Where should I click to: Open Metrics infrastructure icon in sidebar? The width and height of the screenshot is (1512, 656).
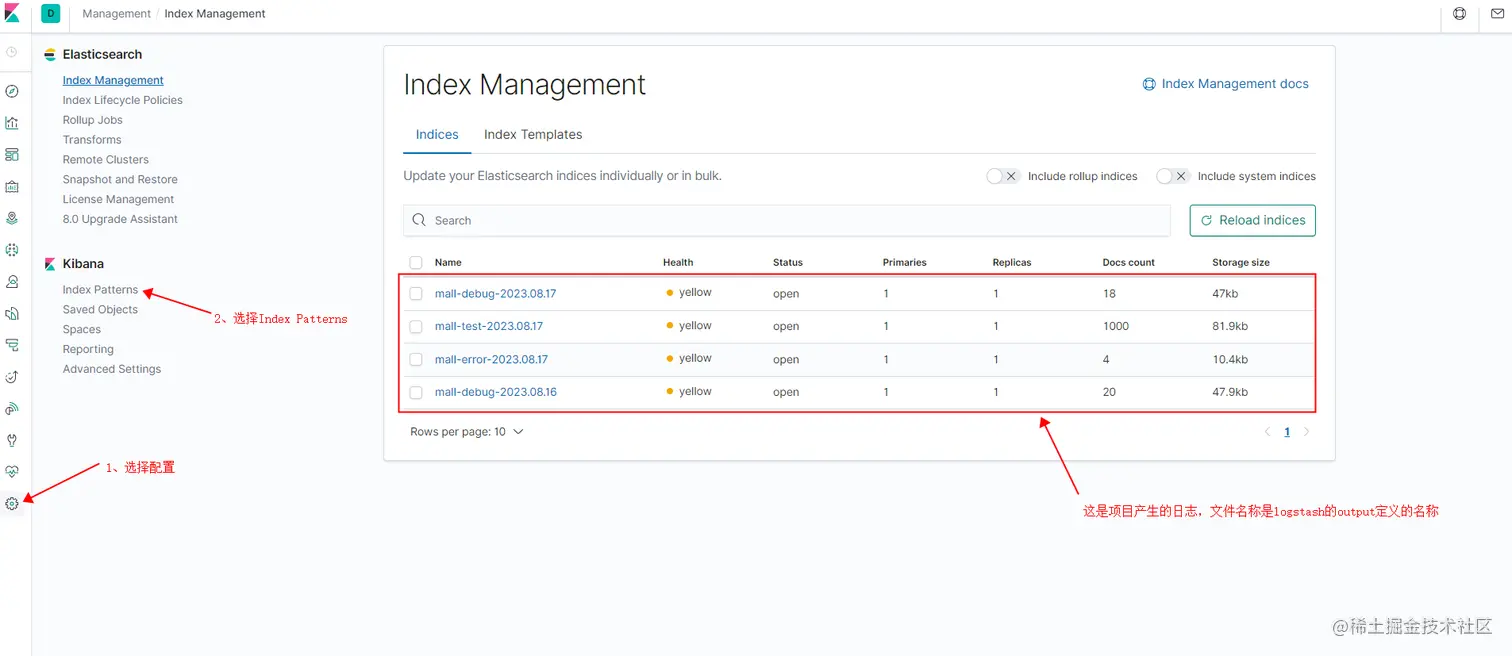click(x=12, y=282)
